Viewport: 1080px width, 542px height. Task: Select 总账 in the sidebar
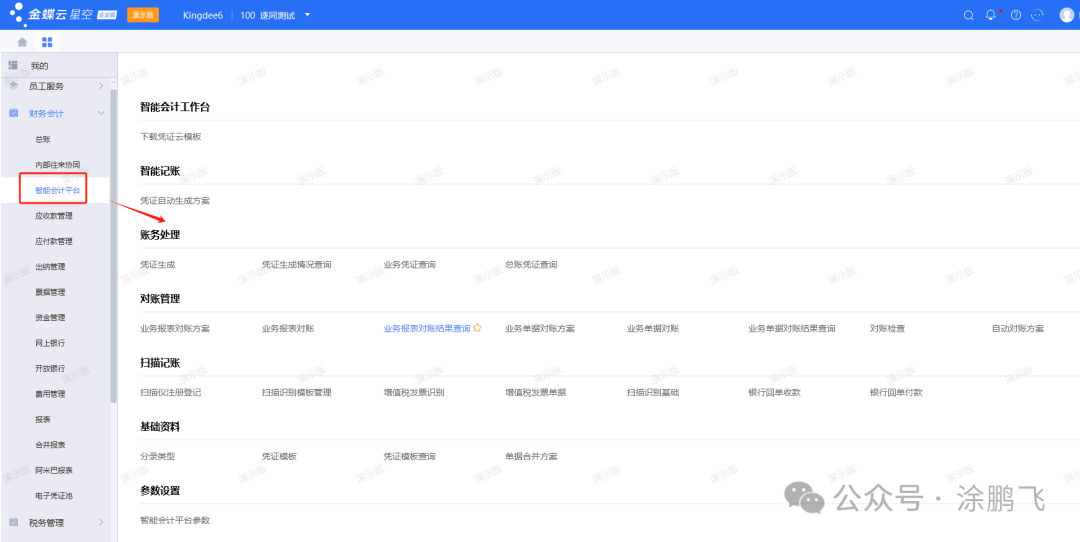click(x=43, y=139)
